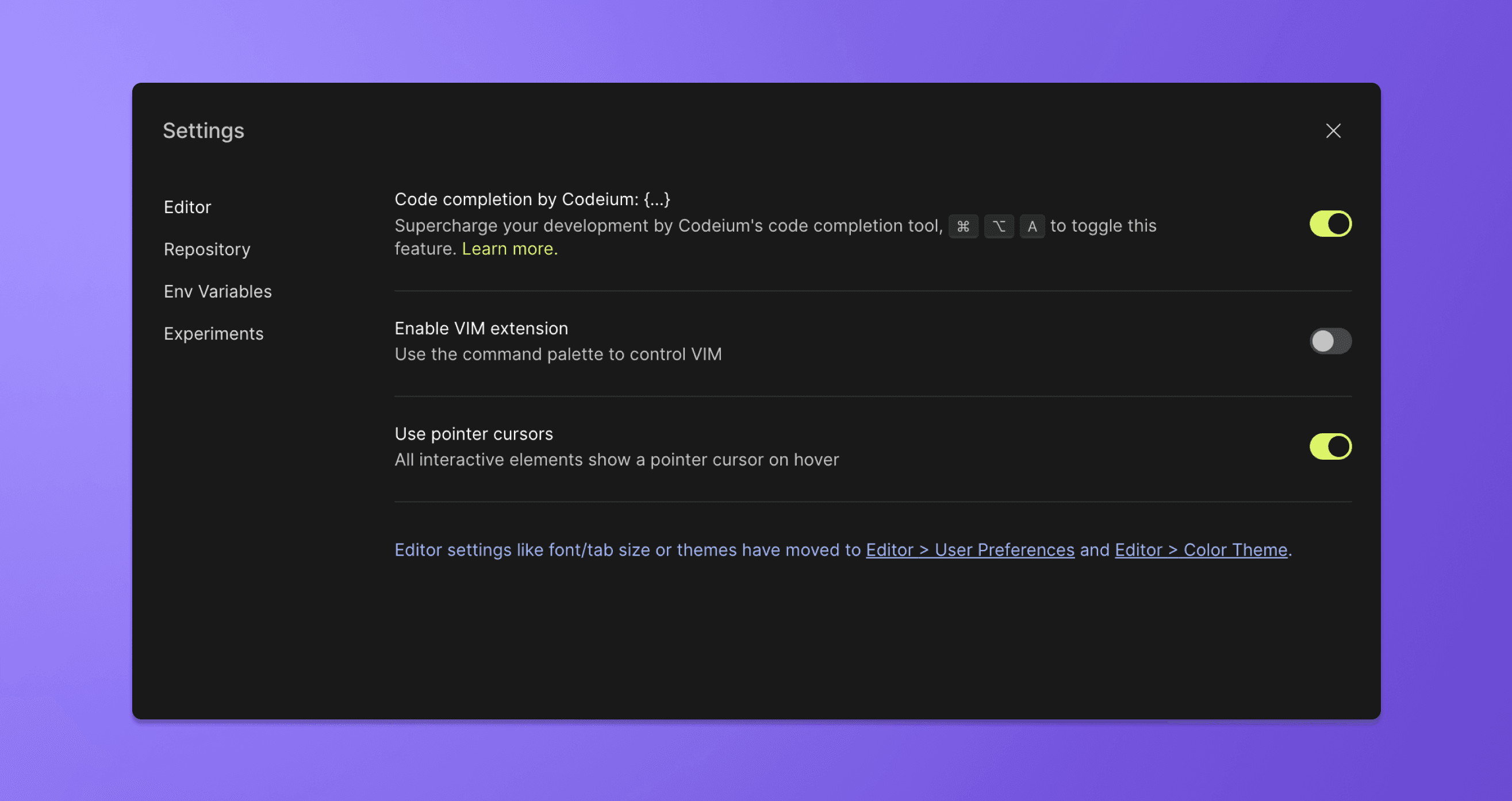Turn off Use pointer cursors switch
Viewport: 1512px width, 801px height.
(x=1330, y=446)
